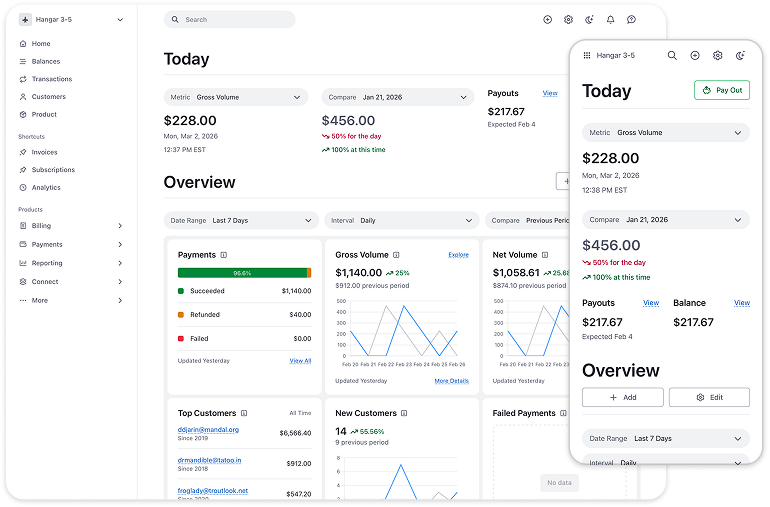The image size is (770, 507).
Task: Click the plus create icon in desktop header
Action: [548, 20]
